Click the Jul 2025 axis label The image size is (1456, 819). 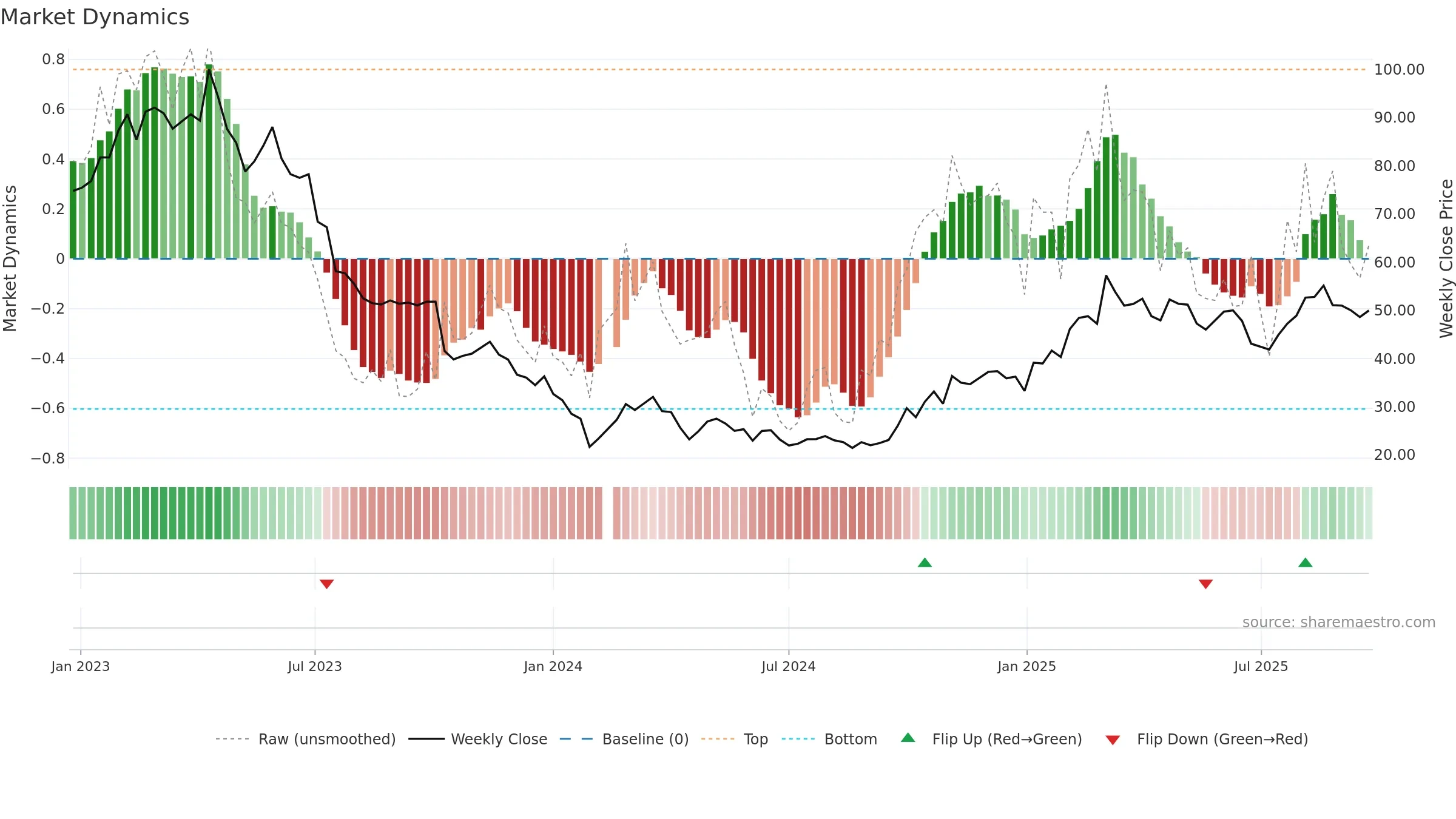coord(1261,666)
